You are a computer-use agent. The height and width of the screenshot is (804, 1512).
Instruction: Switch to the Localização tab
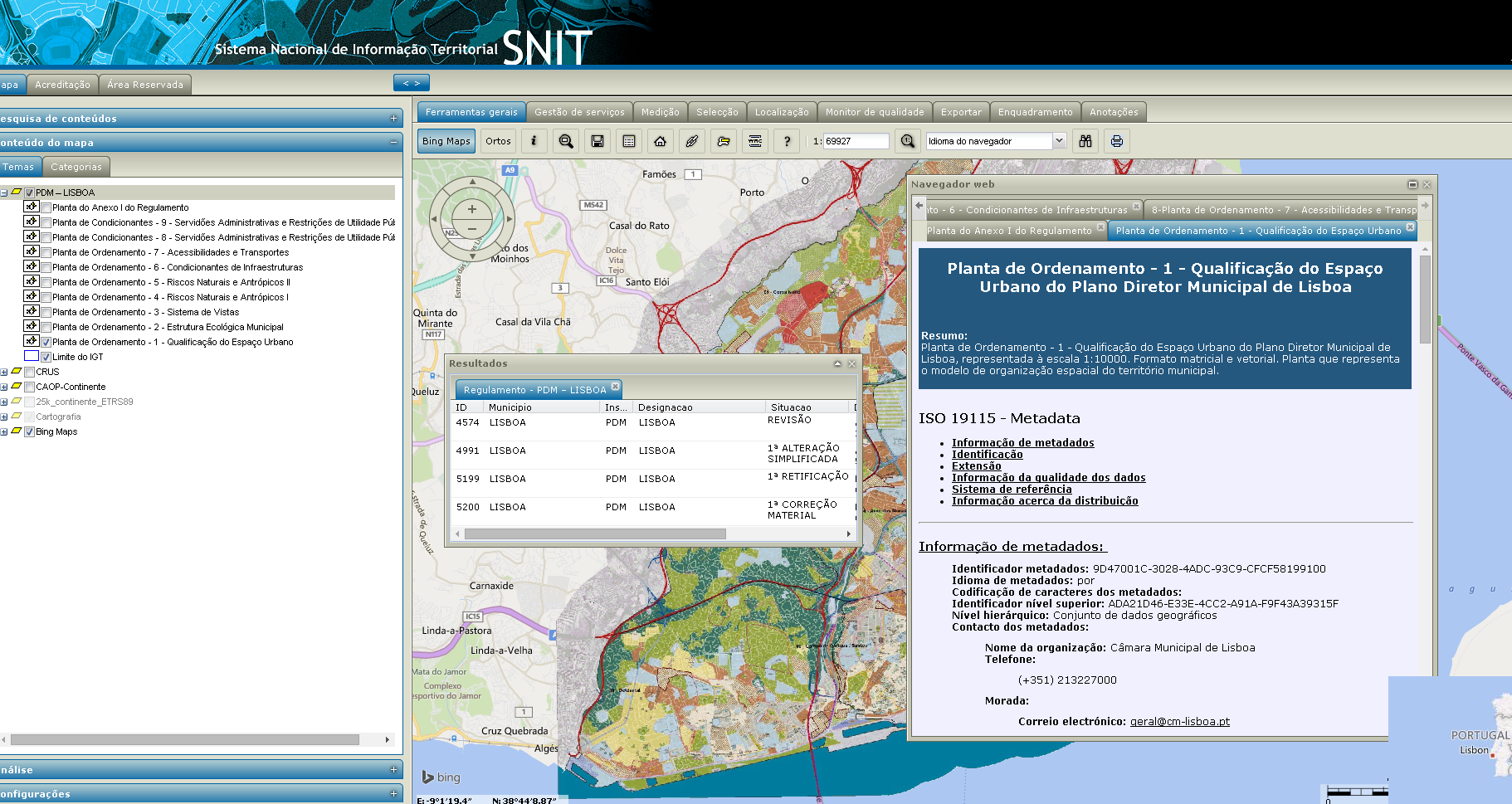point(782,112)
